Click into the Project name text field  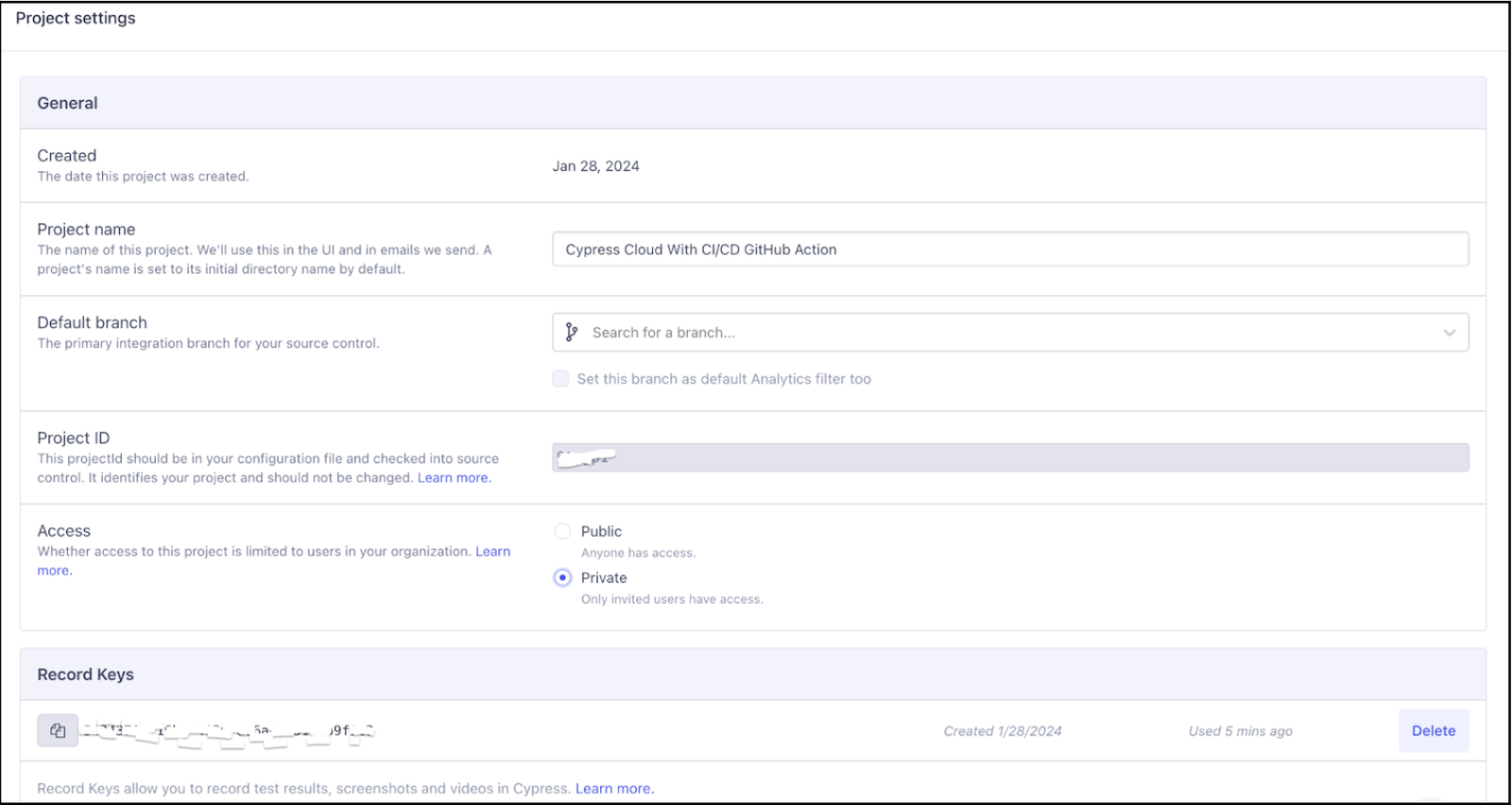point(1009,249)
